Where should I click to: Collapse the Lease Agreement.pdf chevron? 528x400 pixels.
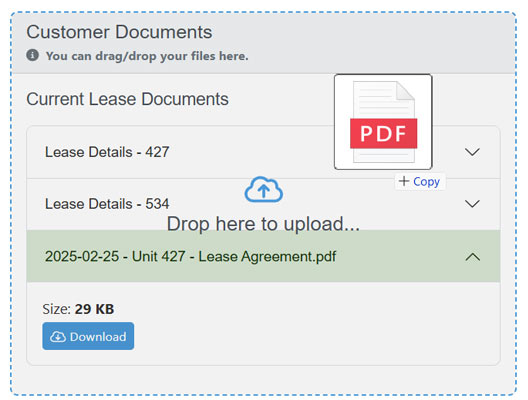[472, 257]
